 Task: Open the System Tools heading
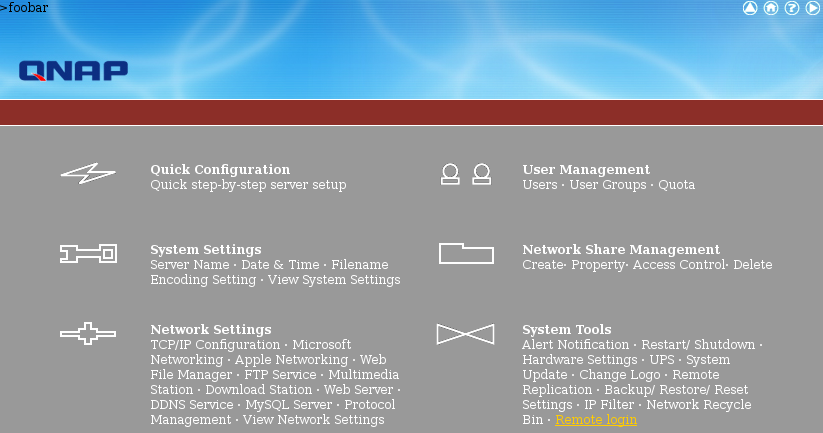point(567,330)
